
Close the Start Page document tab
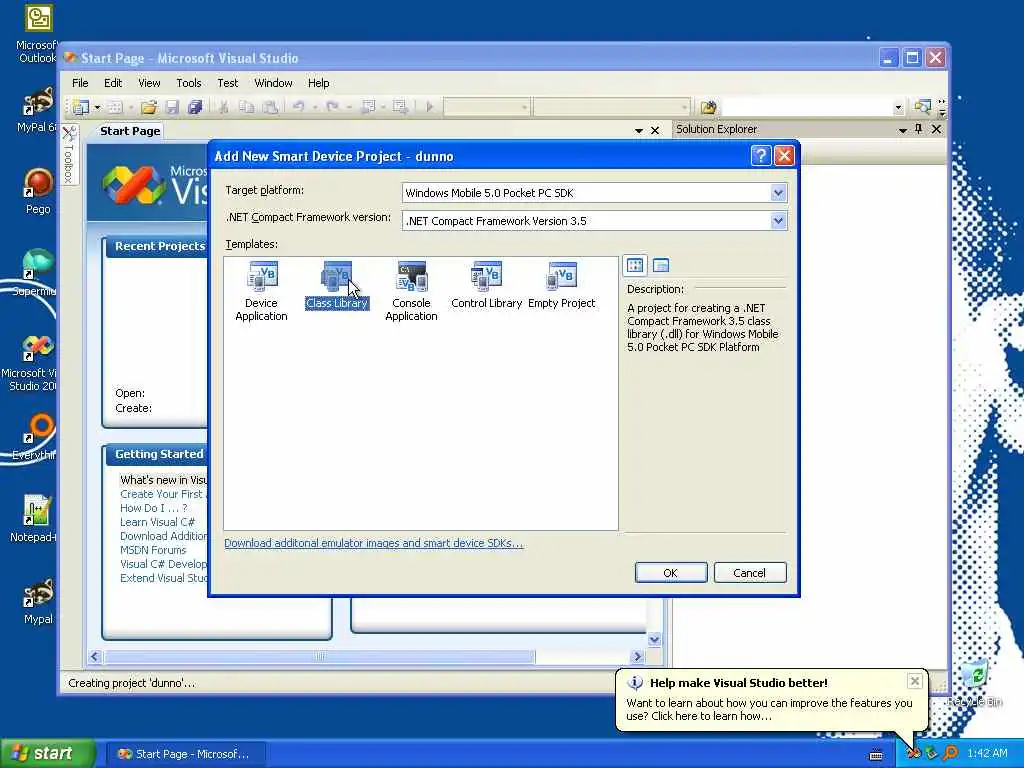(655, 131)
